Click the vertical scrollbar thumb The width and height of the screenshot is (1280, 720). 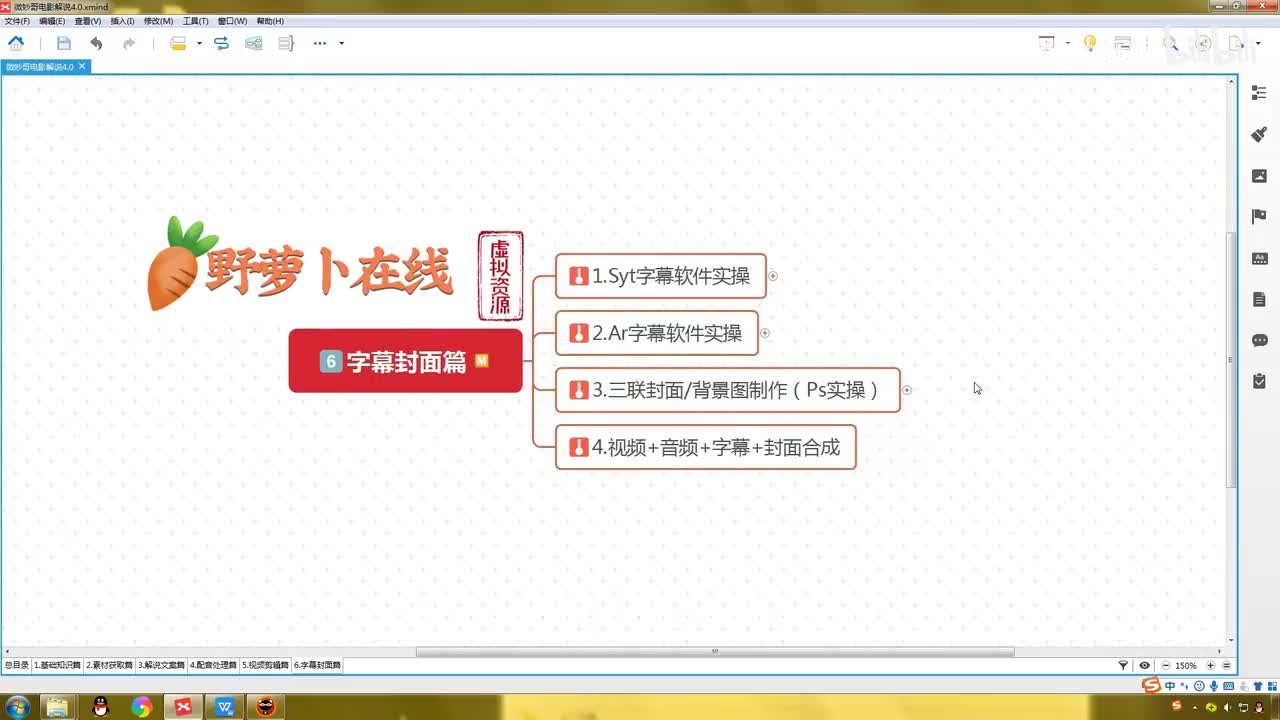coord(1231,360)
